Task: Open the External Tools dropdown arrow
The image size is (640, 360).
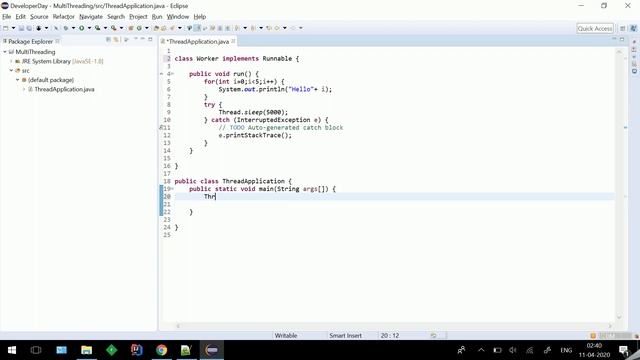Action: click(x=121, y=28)
